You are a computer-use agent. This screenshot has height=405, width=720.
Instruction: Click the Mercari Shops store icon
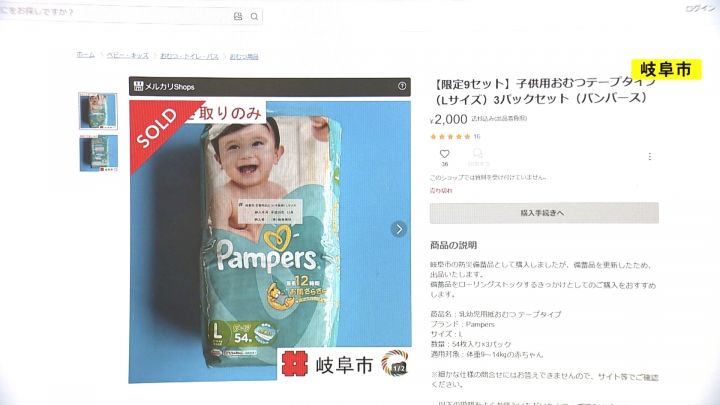click(x=138, y=86)
